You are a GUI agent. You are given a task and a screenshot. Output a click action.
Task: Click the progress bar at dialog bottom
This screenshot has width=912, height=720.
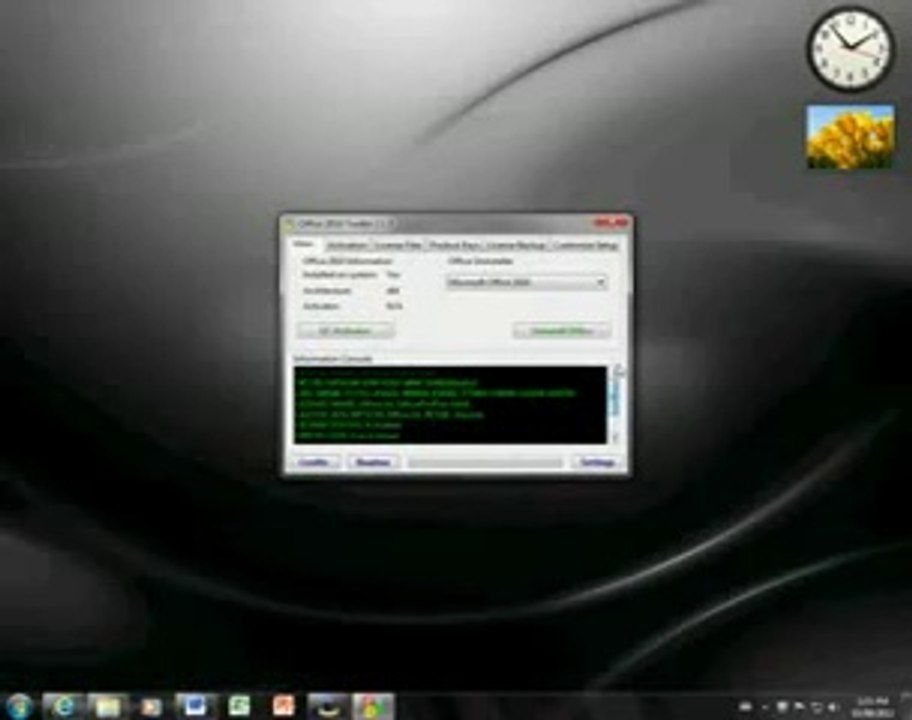point(485,463)
